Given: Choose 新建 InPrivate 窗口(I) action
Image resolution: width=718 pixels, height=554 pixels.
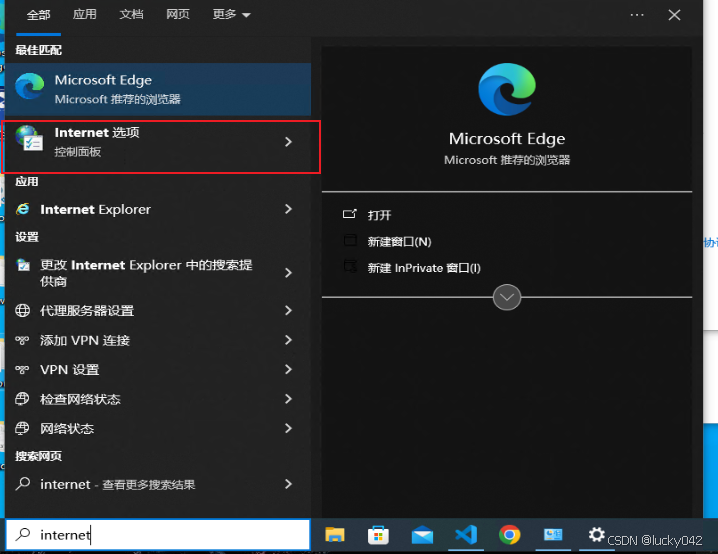Looking at the screenshot, I should click(x=424, y=268).
